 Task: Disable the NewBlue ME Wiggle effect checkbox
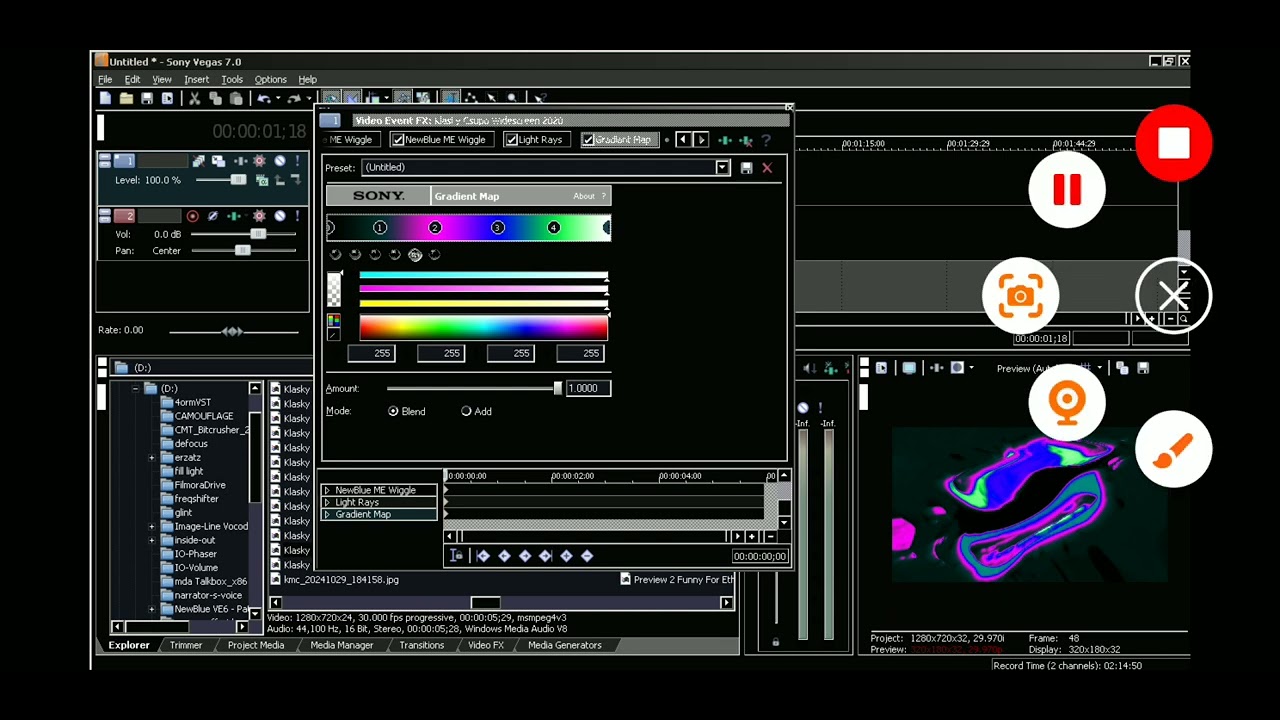398,140
